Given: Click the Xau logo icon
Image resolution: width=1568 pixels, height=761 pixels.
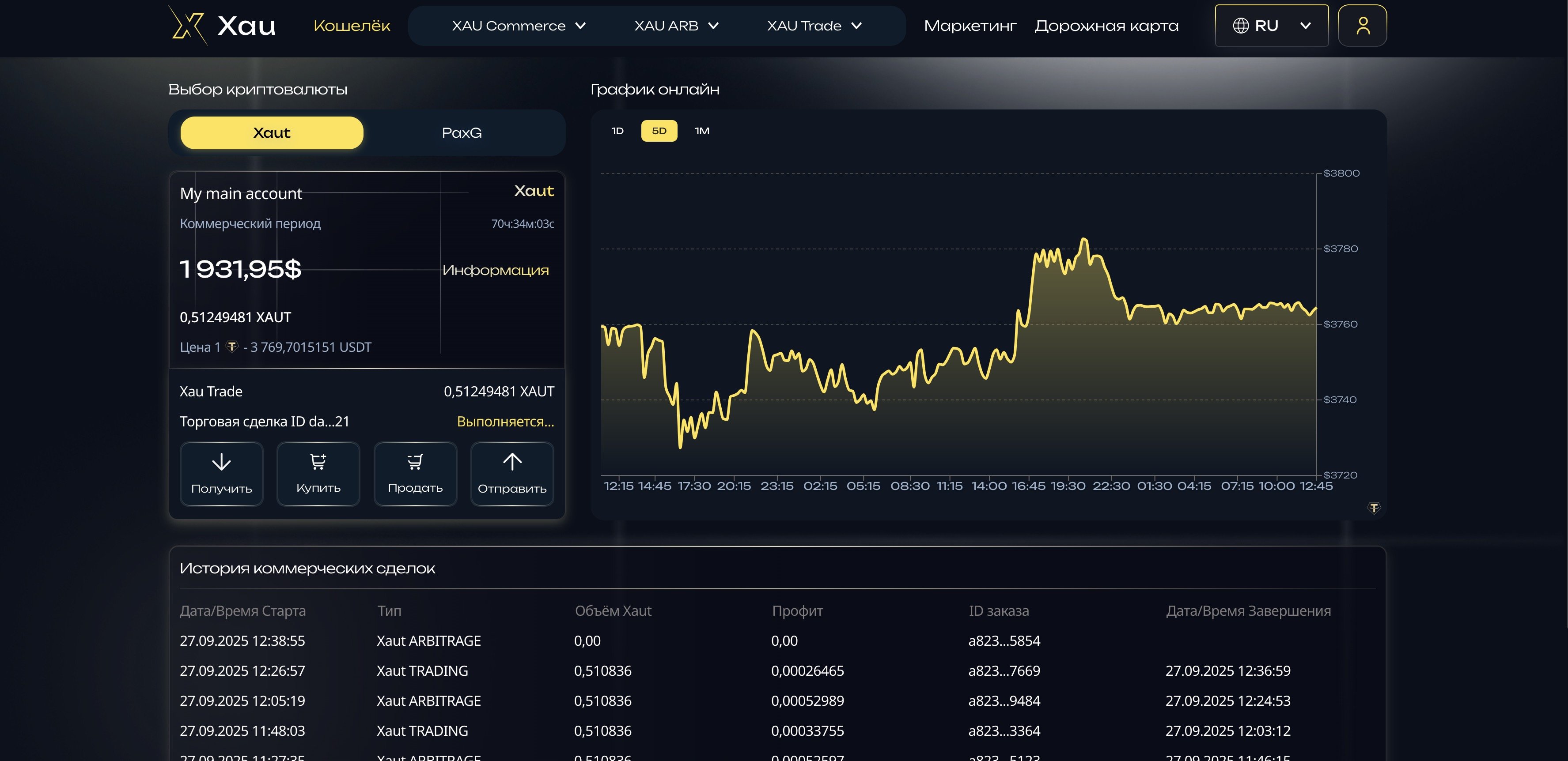Looking at the screenshot, I should tap(187, 26).
